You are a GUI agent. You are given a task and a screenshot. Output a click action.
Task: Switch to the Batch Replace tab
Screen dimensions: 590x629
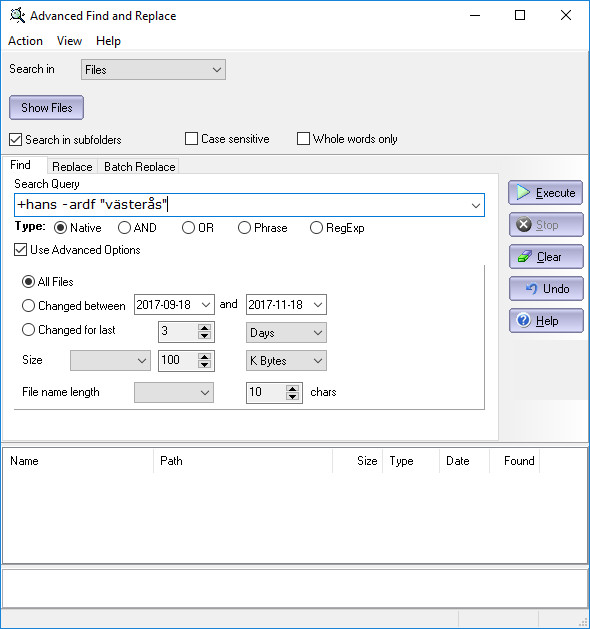click(140, 166)
